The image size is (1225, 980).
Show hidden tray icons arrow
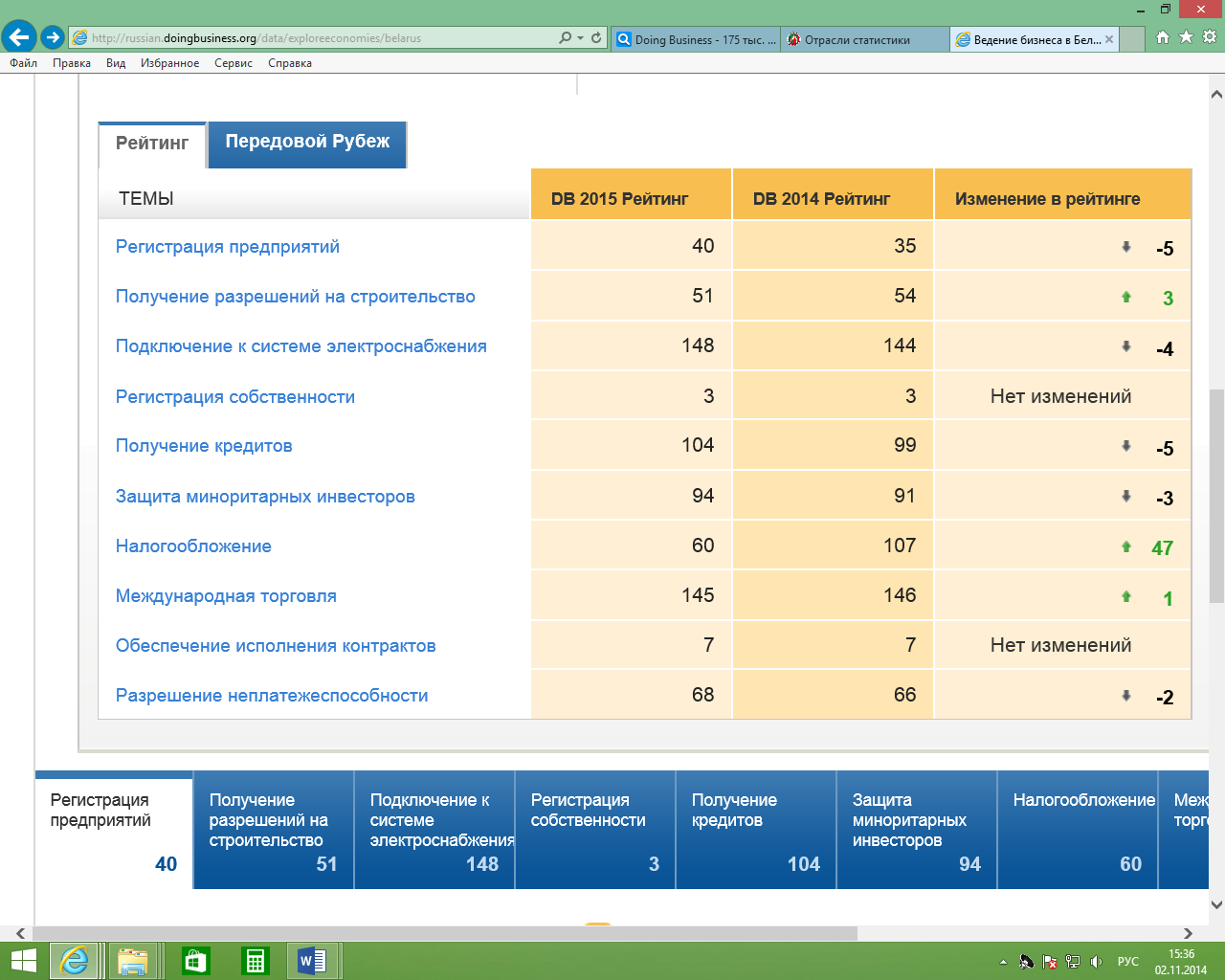(x=1003, y=962)
